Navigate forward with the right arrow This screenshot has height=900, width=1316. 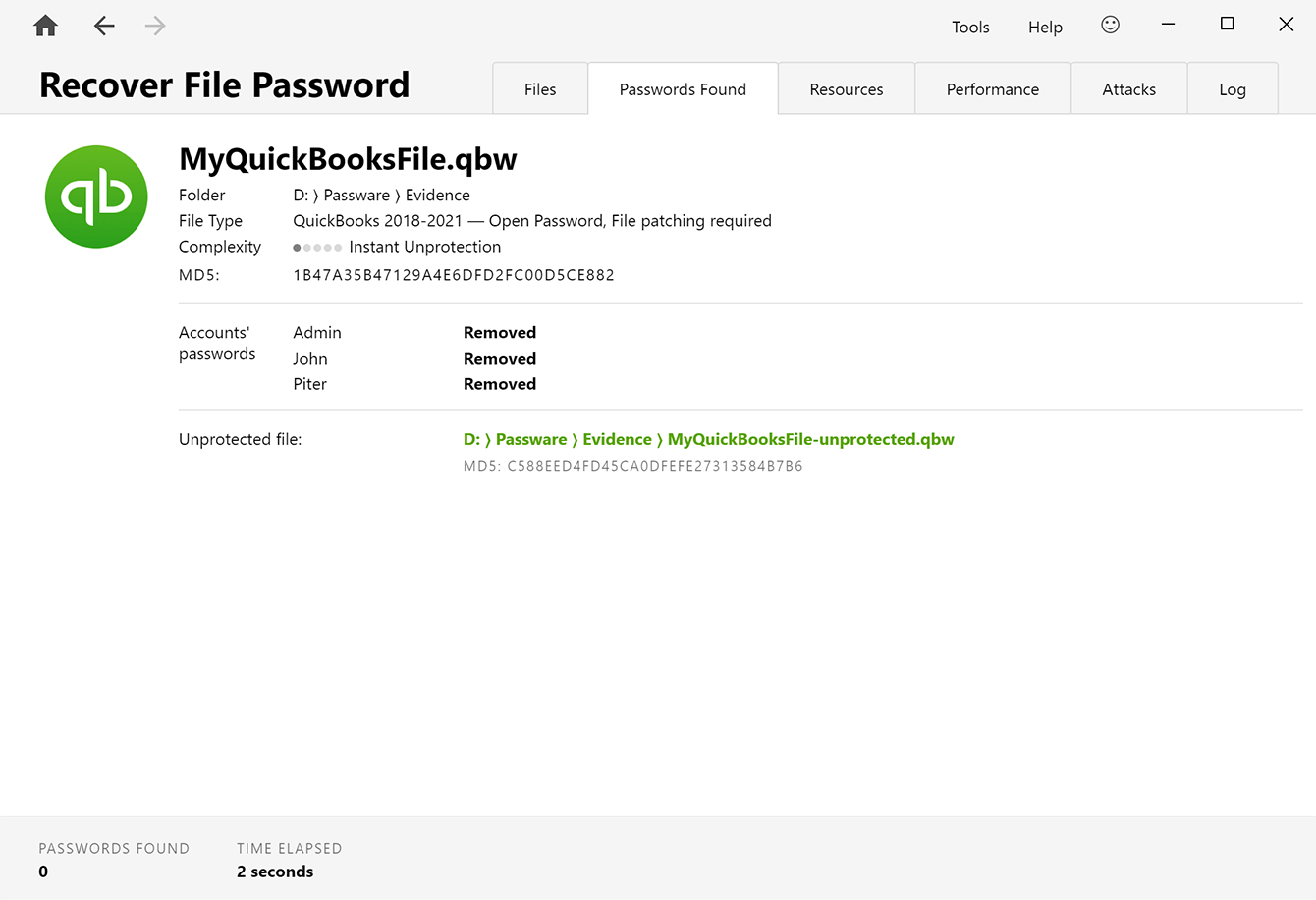pos(155,26)
